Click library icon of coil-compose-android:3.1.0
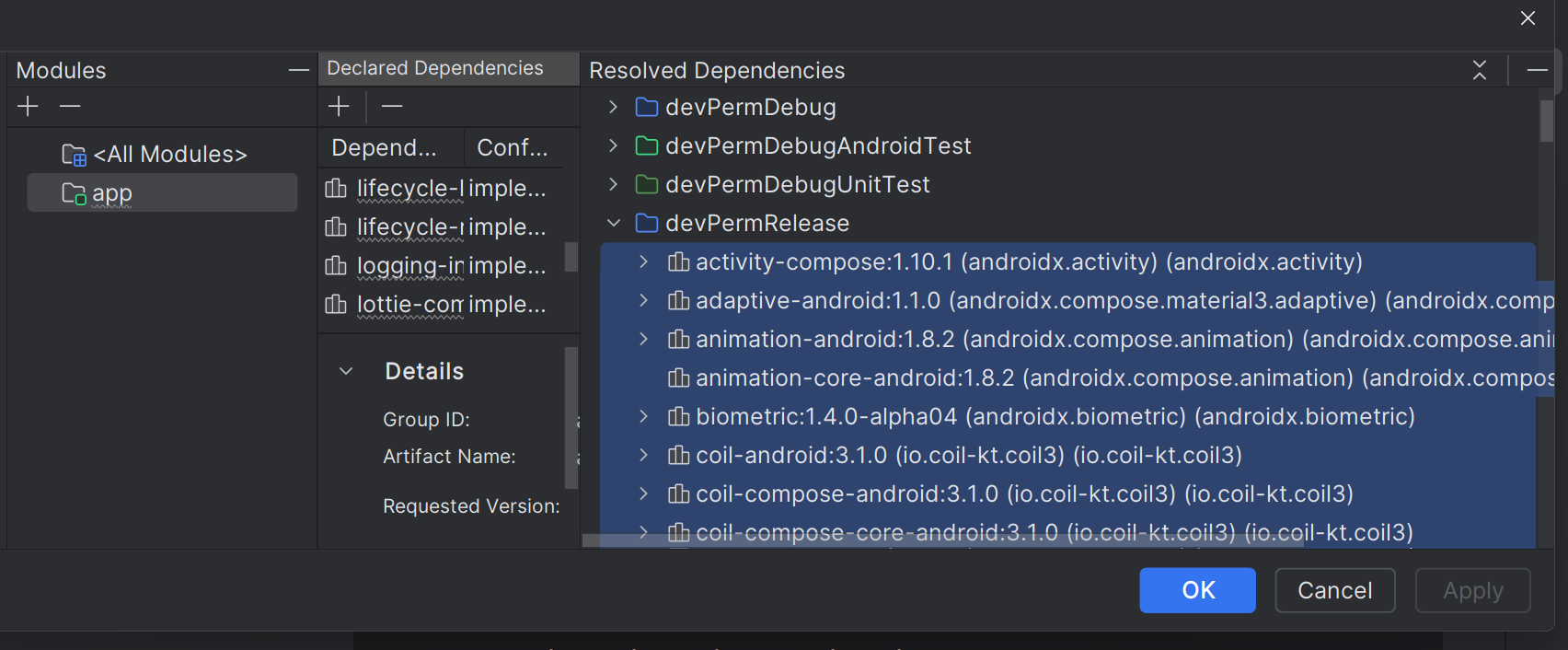This screenshot has height=650, width=1568. click(678, 494)
